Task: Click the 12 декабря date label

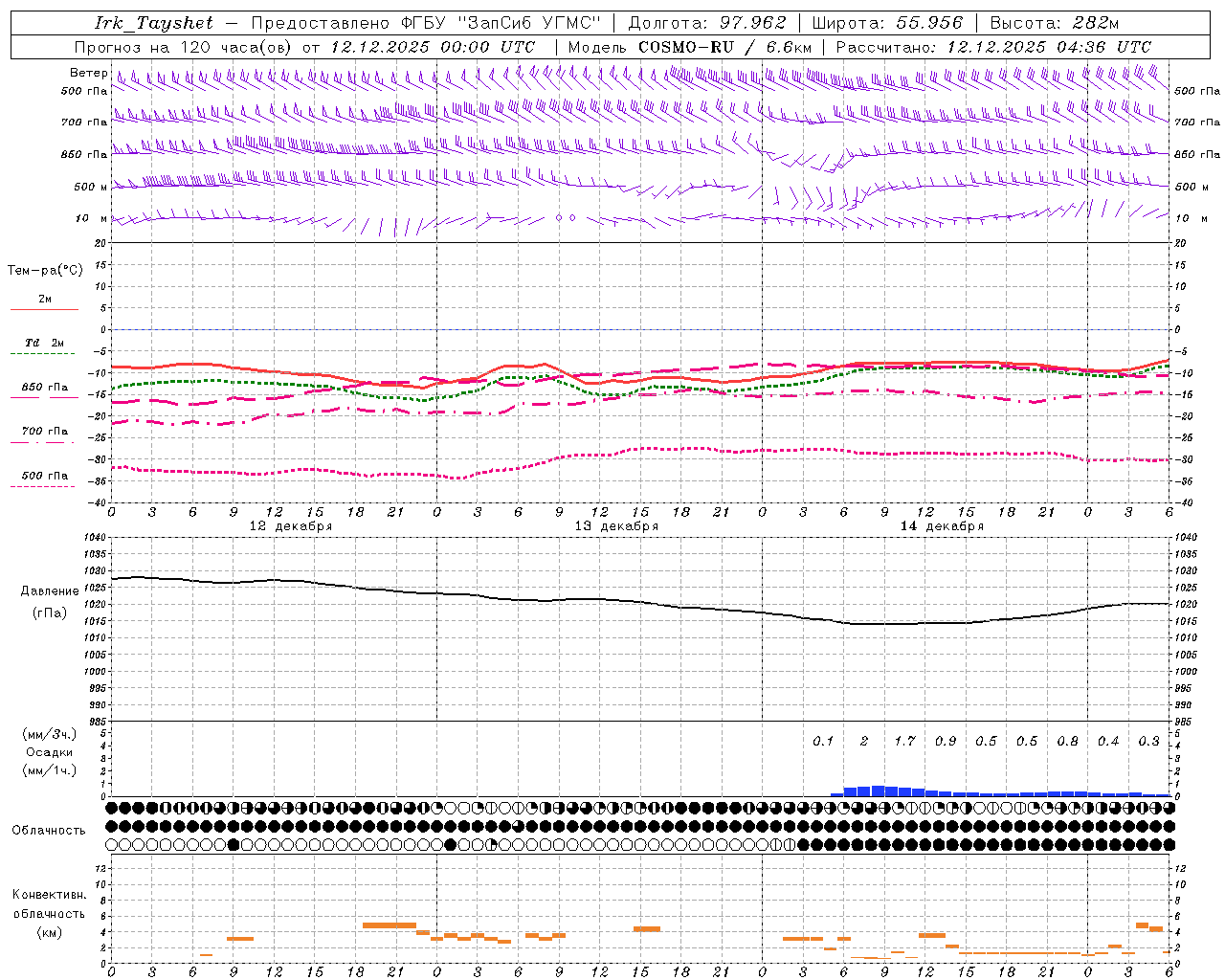Action: pos(291,526)
